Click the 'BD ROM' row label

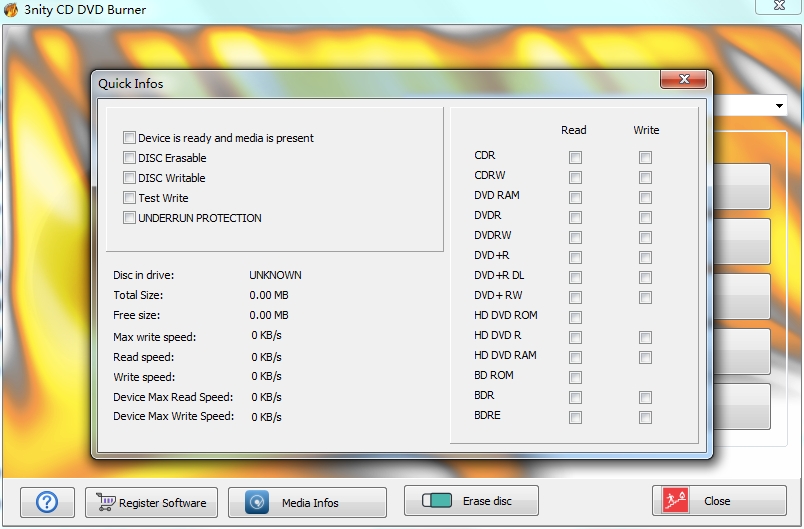[x=494, y=375]
